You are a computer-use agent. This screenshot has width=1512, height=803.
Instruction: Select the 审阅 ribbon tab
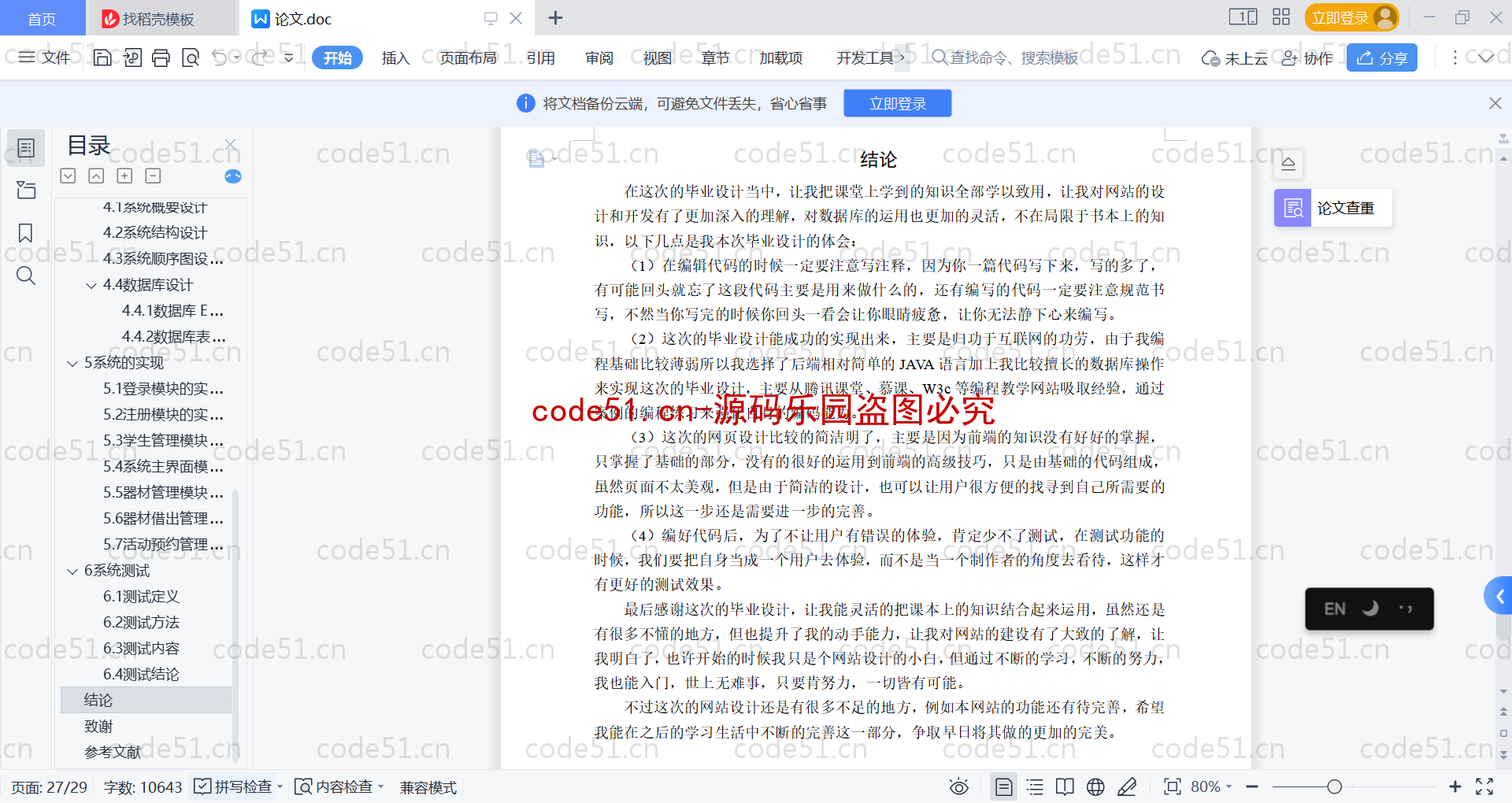(598, 57)
